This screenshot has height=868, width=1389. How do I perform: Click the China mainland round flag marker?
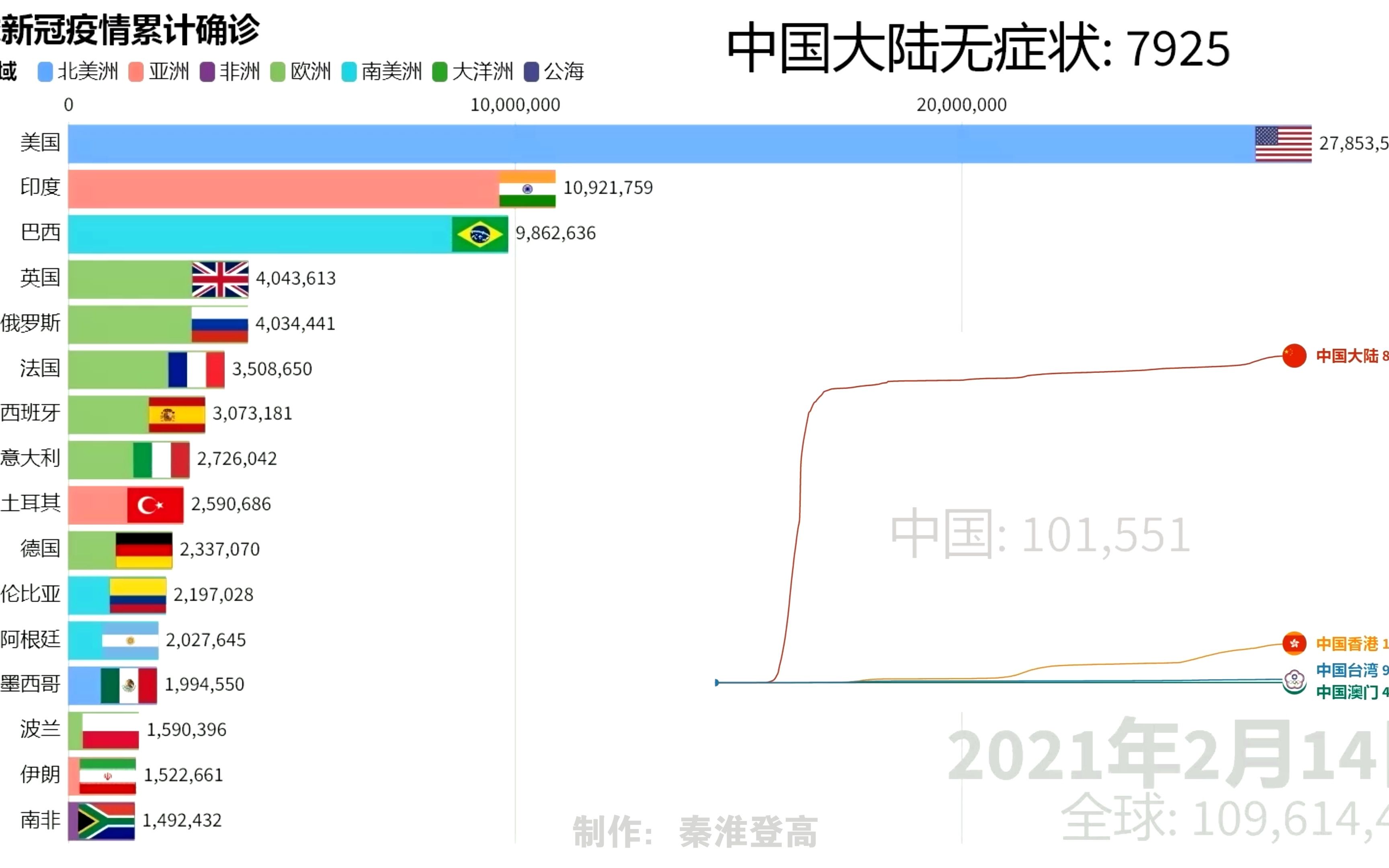[1294, 356]
